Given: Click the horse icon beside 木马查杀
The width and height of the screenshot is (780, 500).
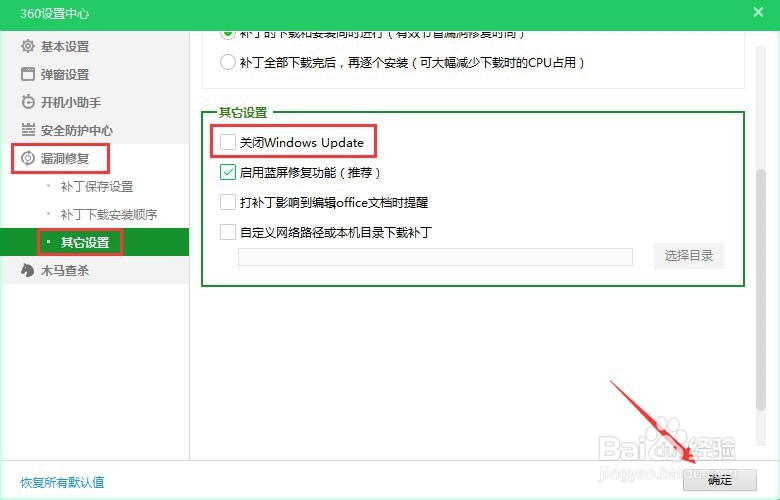Looking at the screenshot, I should pos(28,270).
